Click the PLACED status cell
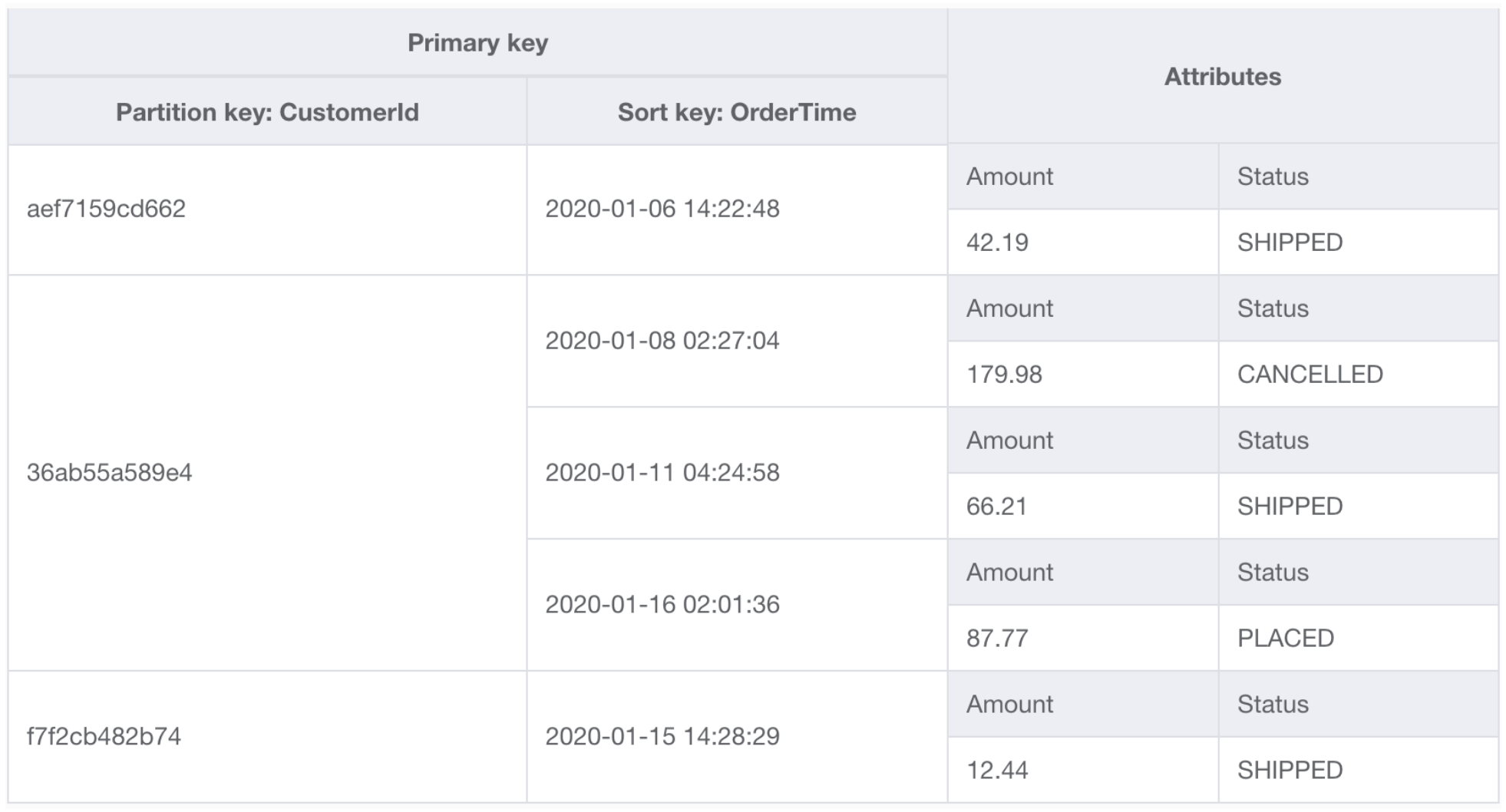Viewport: 1506px width, 812px height. pos(1285,639)
